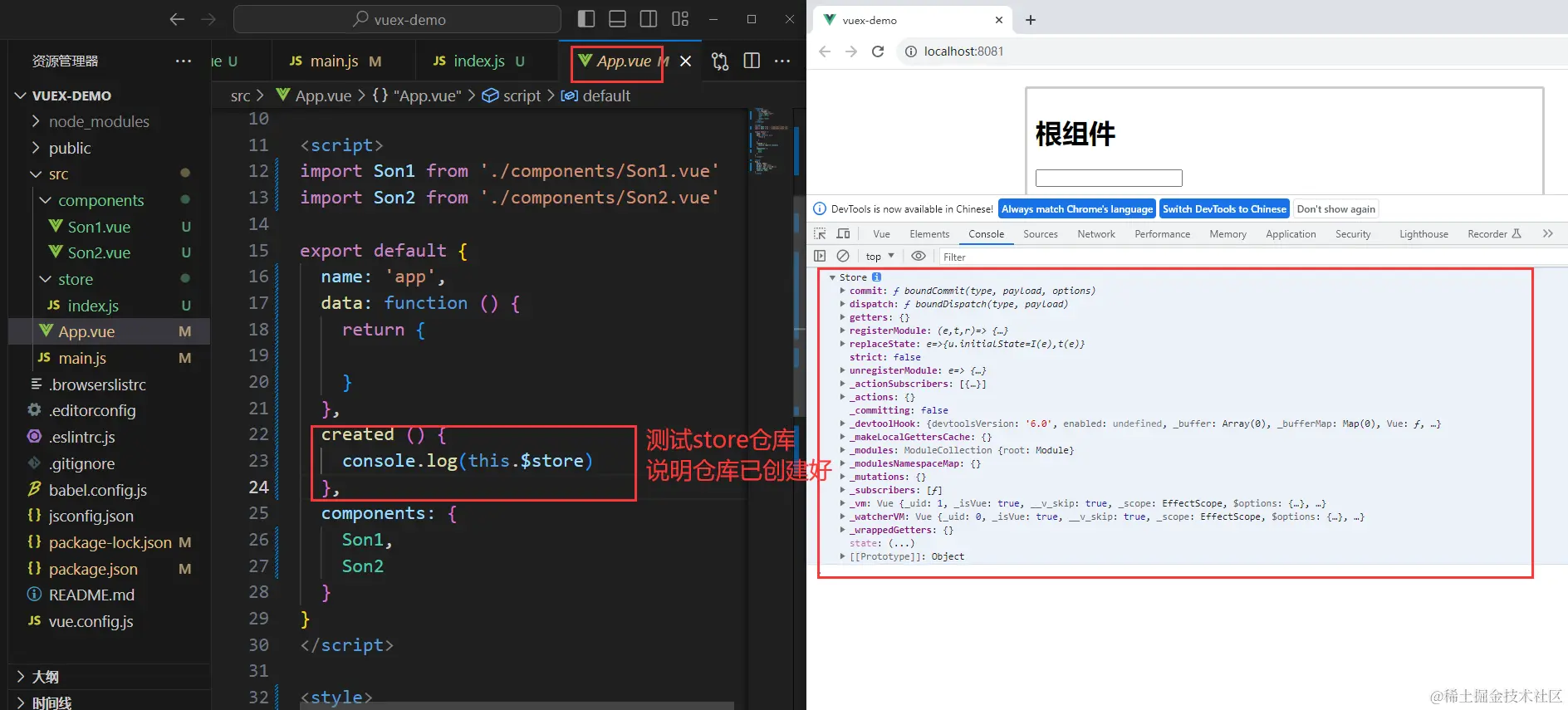Image resolution: width=1568 pixels, height=710 pixels.
Task: Open package-lock.json file
Action: pos(110,543)
